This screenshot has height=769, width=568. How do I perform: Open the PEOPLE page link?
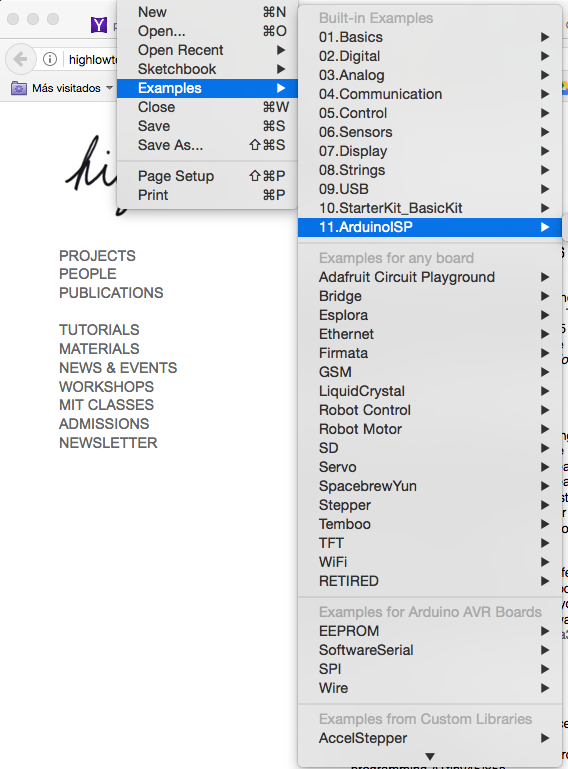[x=88, y=274]
